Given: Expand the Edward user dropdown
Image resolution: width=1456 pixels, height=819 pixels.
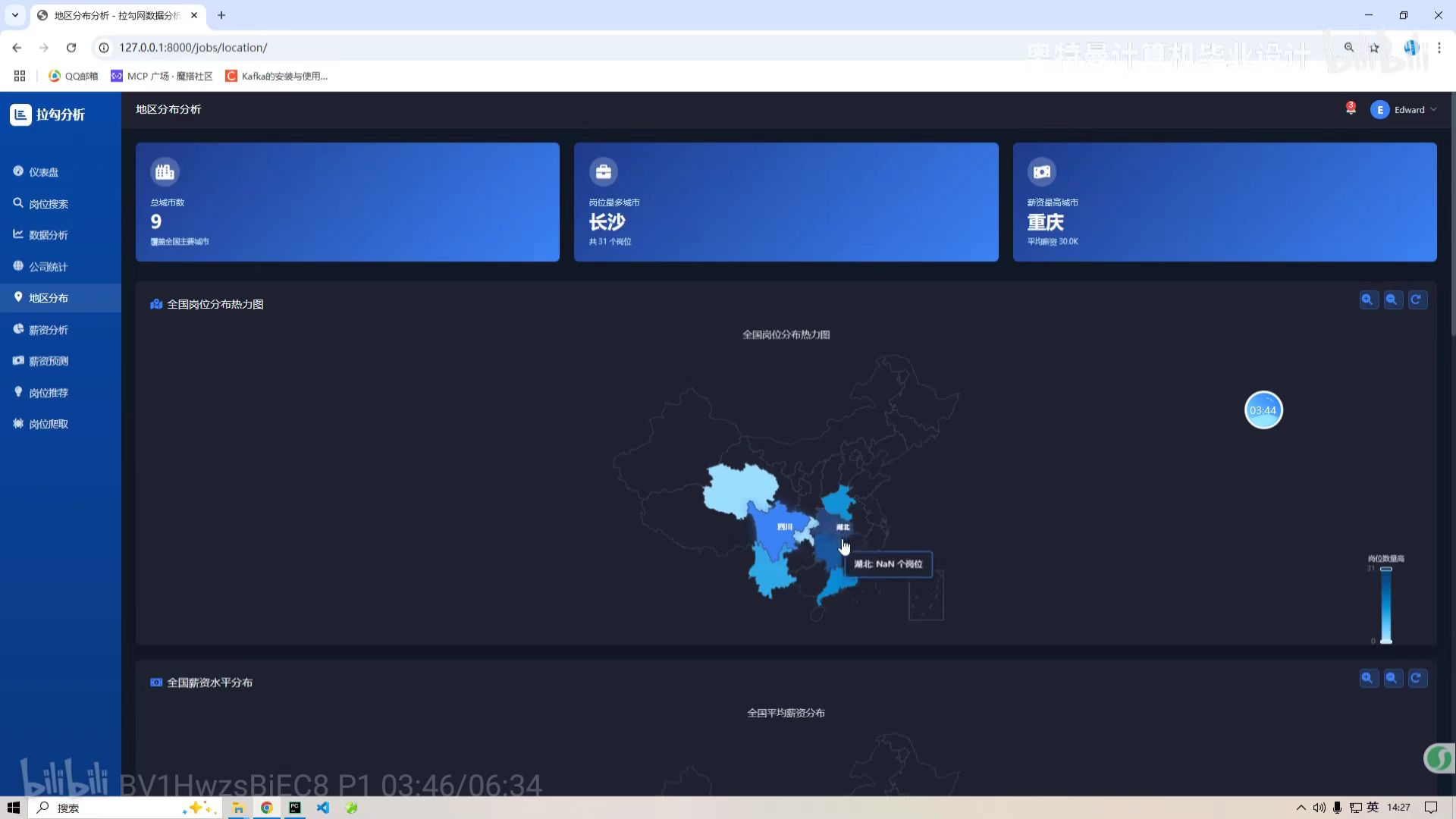Looking at the screenshot, I should click(1409, 110).
